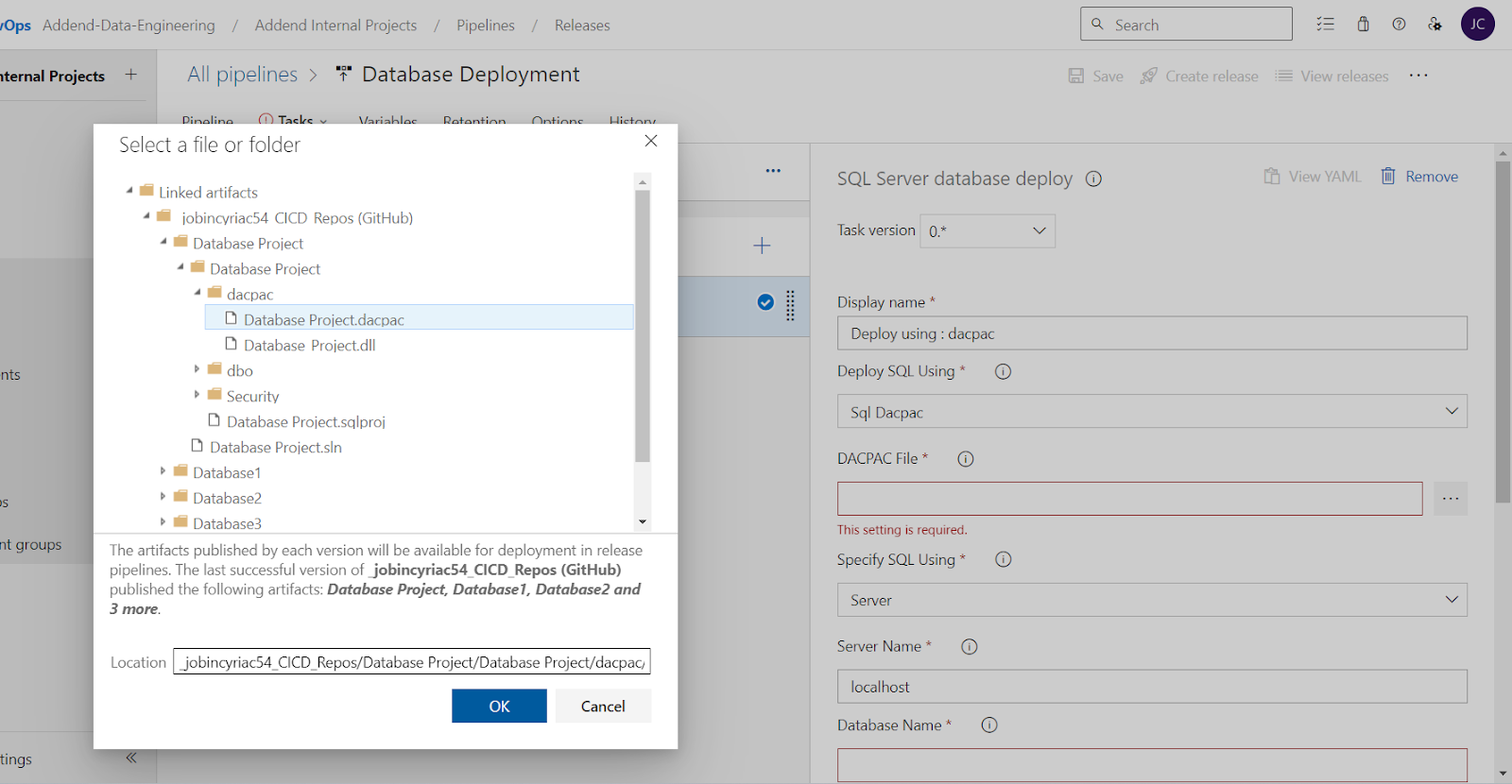Add a task with the plus icon
The height and width of the screenshot is (784, 1512).
(762, 246)
